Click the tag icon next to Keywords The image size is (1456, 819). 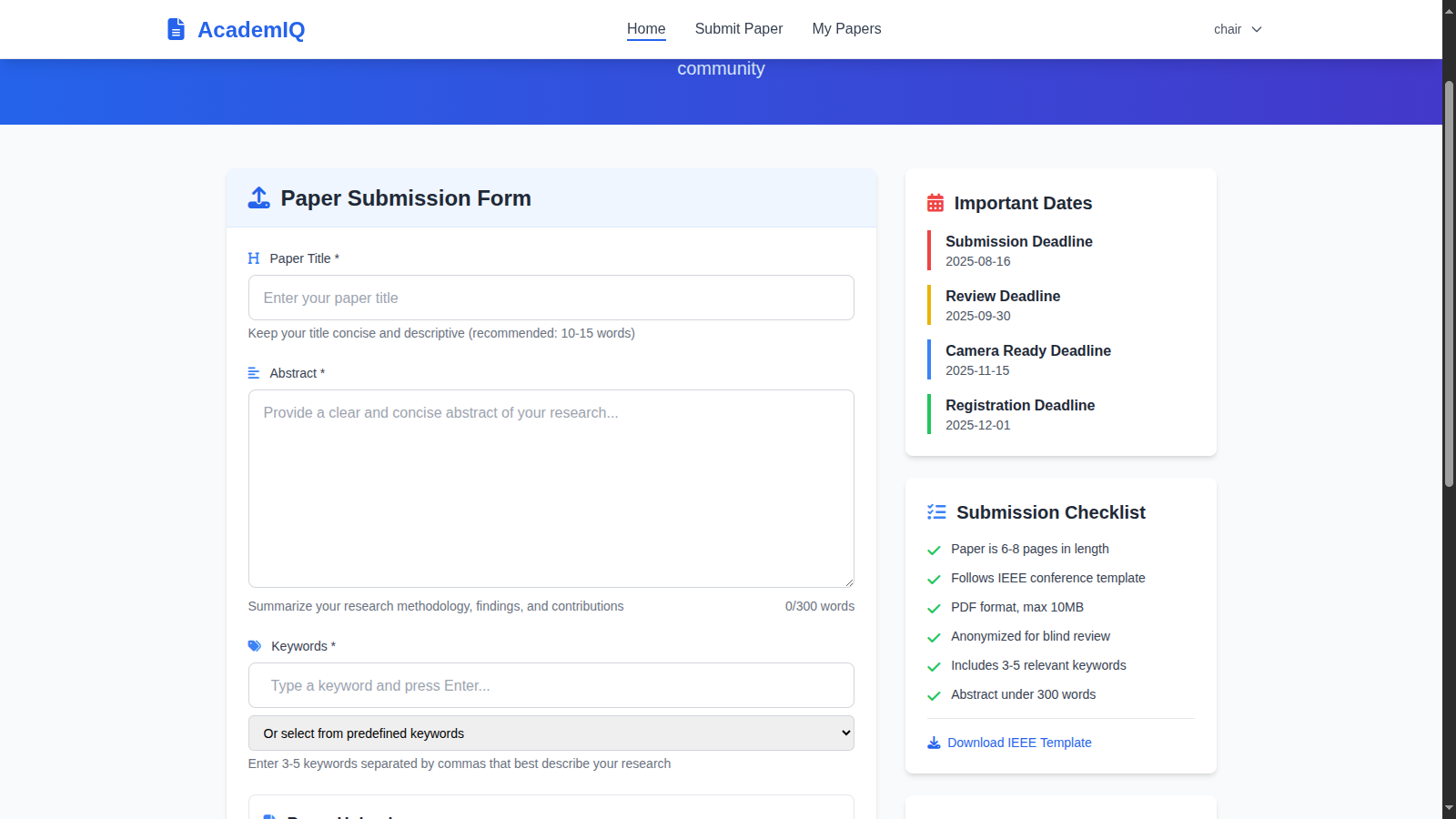[255, 646]
